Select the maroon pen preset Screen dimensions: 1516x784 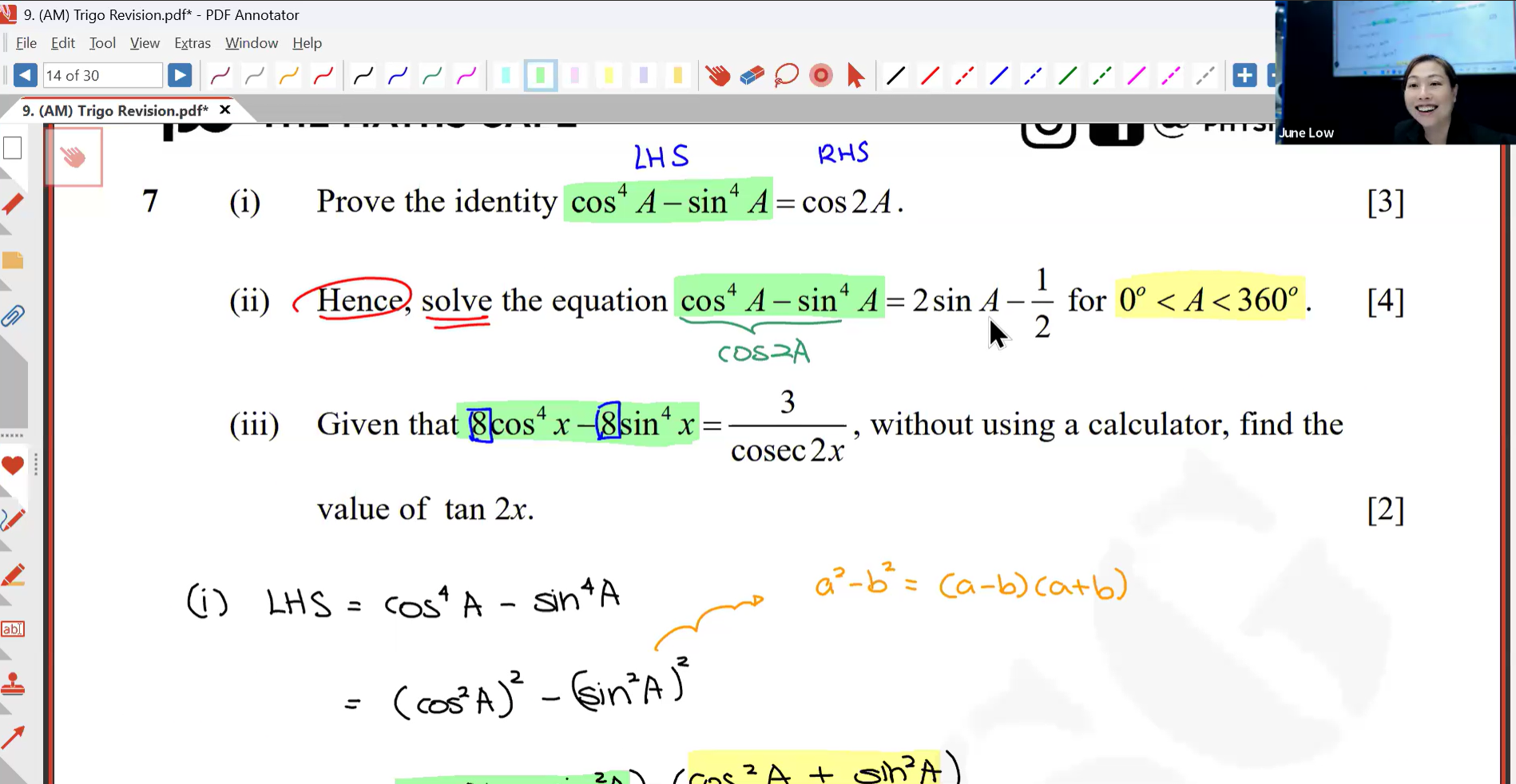pyautogui.click(x=220, y=76)
